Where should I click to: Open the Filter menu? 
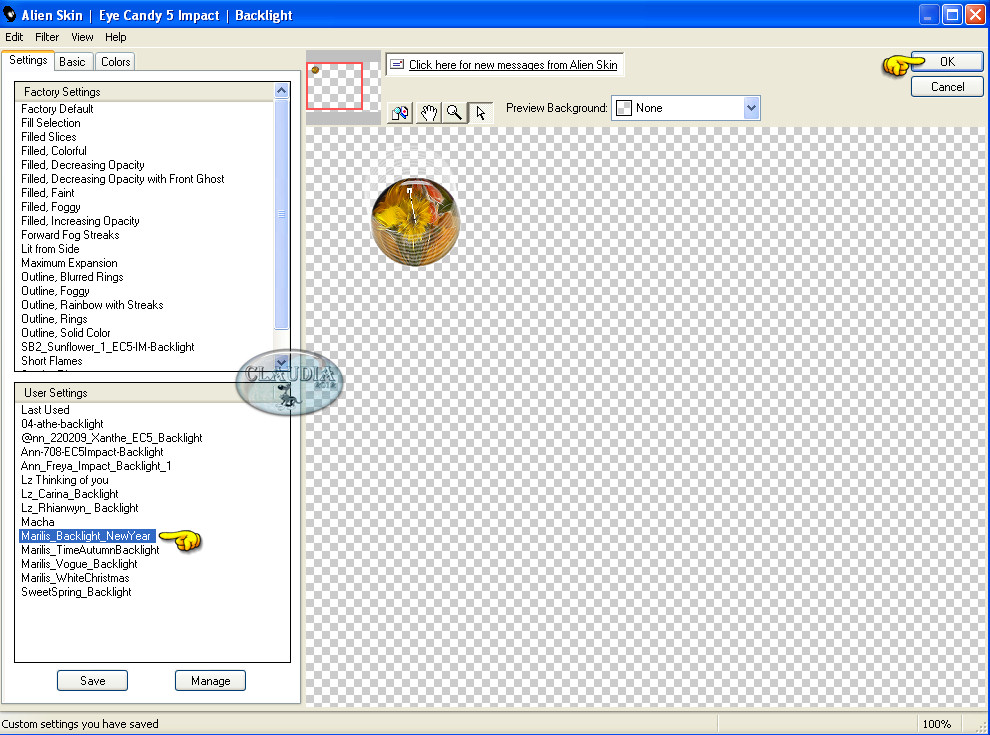(x=47, y=37)
